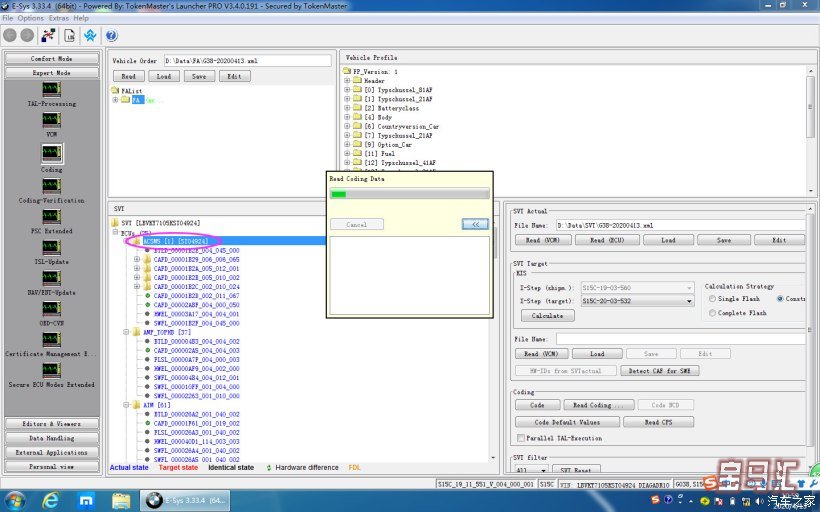Viewport: 820px width, 512px height.
Task: Expand the CAFD_00001E29_006_006_065 node
Action: (x=137, y=259)
